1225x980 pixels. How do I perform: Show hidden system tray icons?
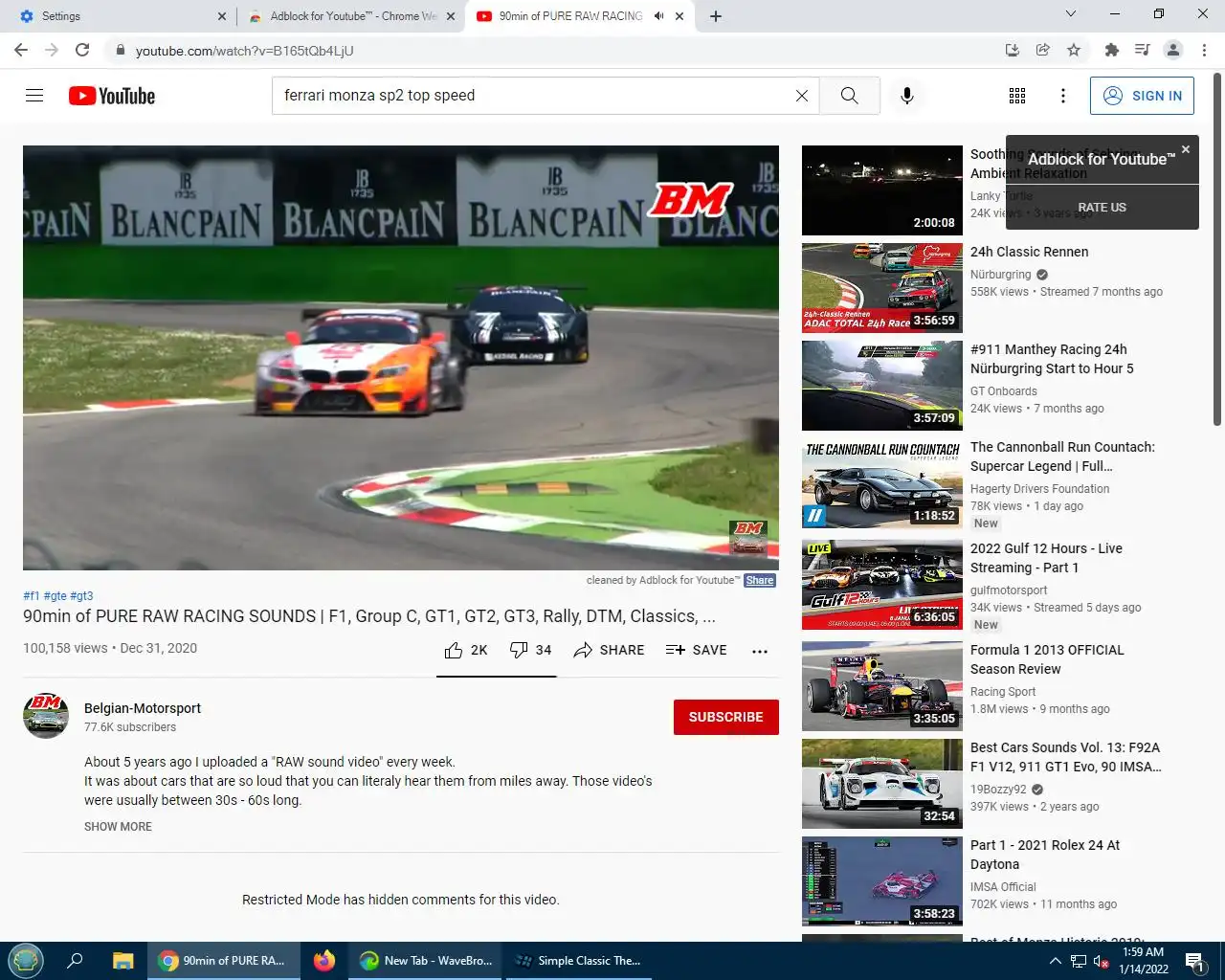pyautogui.click(x=1055, y=962)
